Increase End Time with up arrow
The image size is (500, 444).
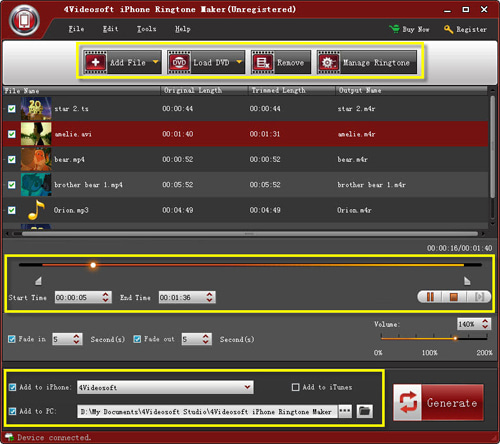point(209,294)
